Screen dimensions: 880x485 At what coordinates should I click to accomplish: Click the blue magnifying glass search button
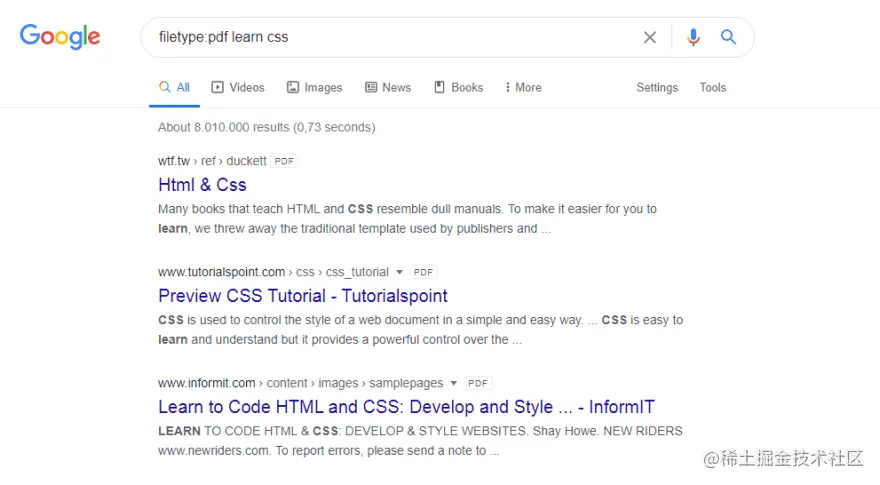coord(729,37)
